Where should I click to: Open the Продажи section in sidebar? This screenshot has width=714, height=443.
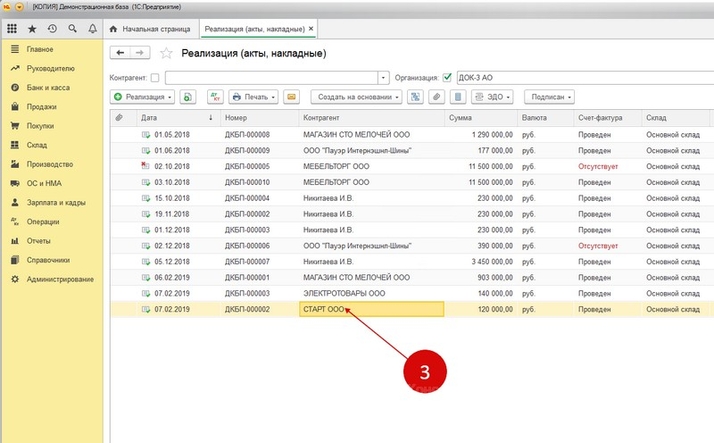(x=40, y=107)
